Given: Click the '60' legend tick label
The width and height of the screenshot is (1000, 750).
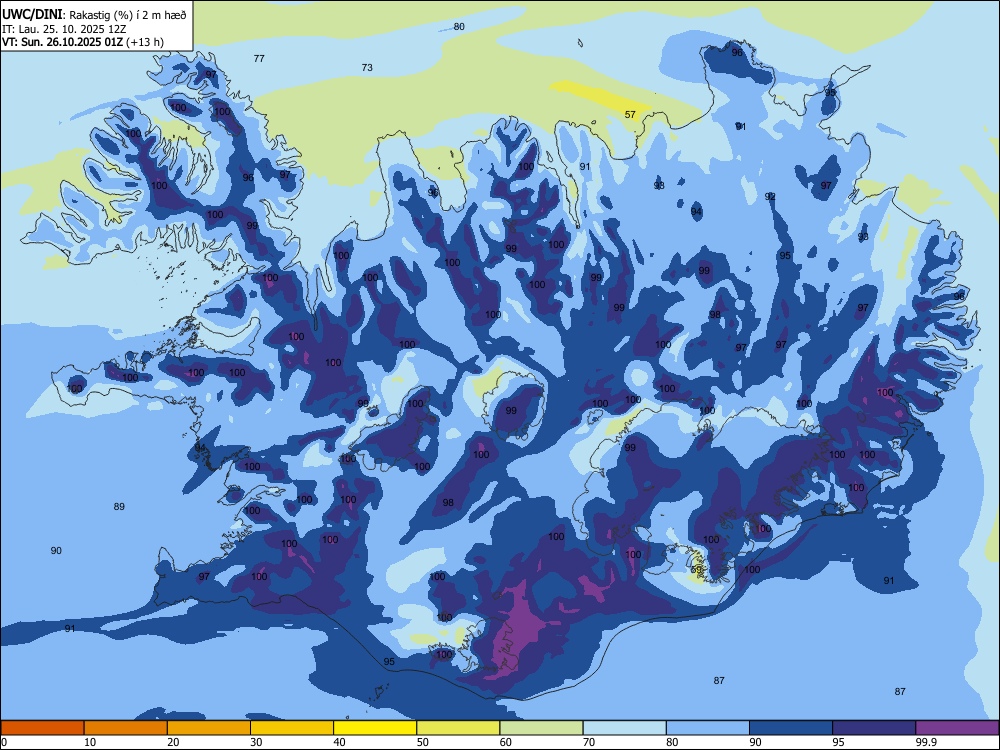Looking at the screenshot, I should (x=506, y=742).
